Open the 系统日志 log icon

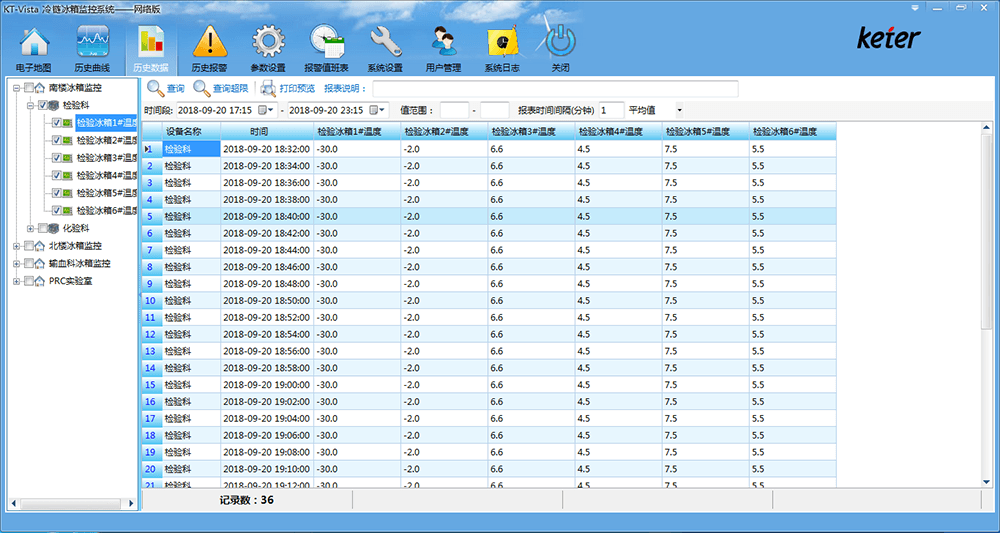tap(502, 43)
